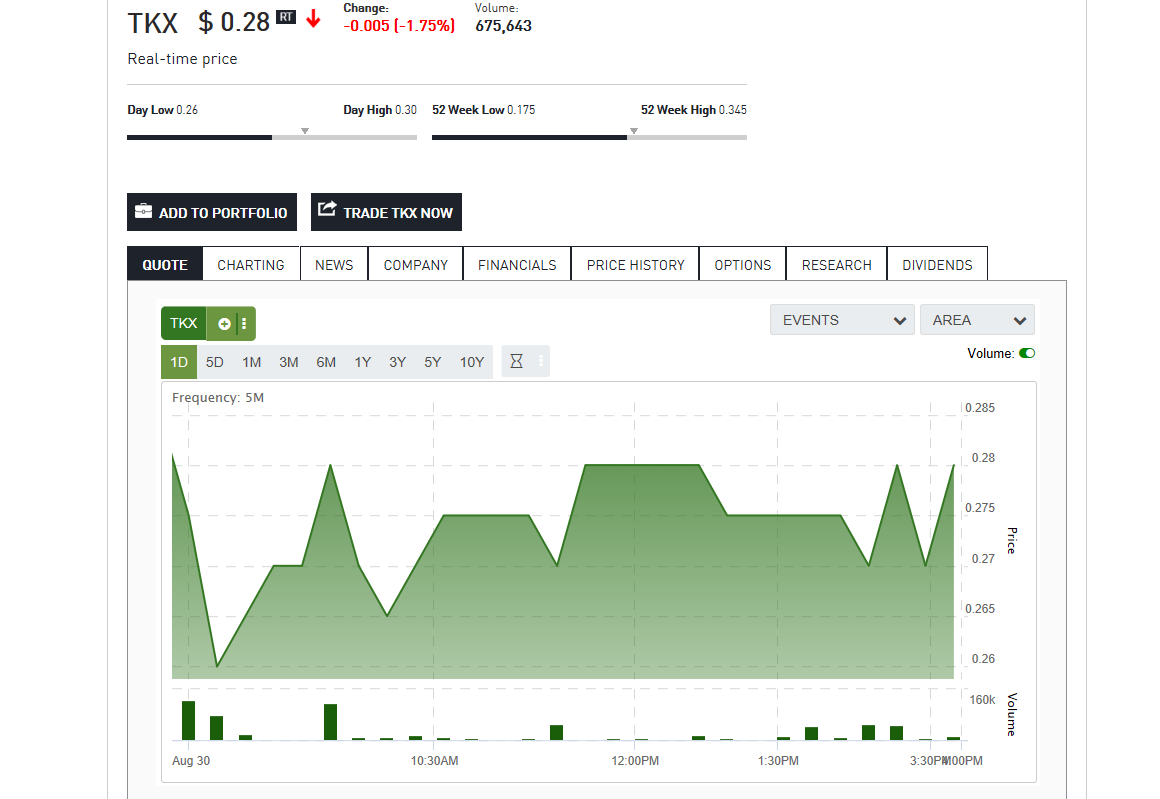The image size is (1160, 799).
Task: Open the EVENTS dropdown
Action: tap(842, 319)
